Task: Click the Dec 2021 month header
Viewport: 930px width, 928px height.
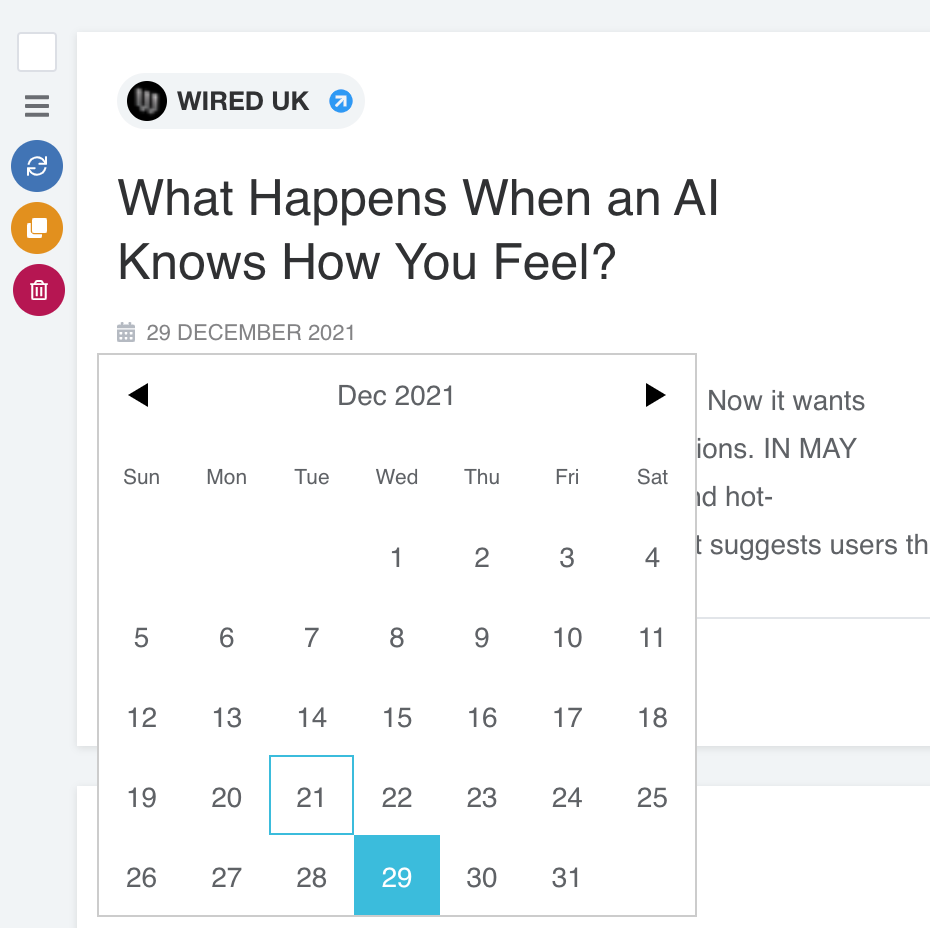Action: [x=396, y=396]
